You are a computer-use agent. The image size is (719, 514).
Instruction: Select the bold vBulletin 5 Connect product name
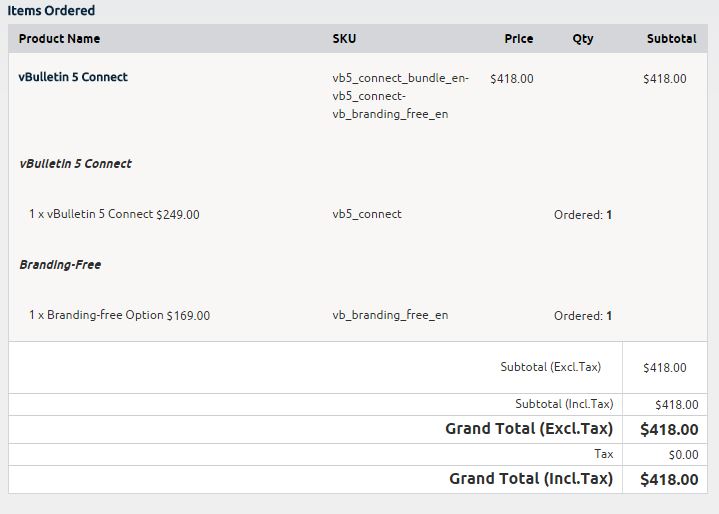coord(73,77)
